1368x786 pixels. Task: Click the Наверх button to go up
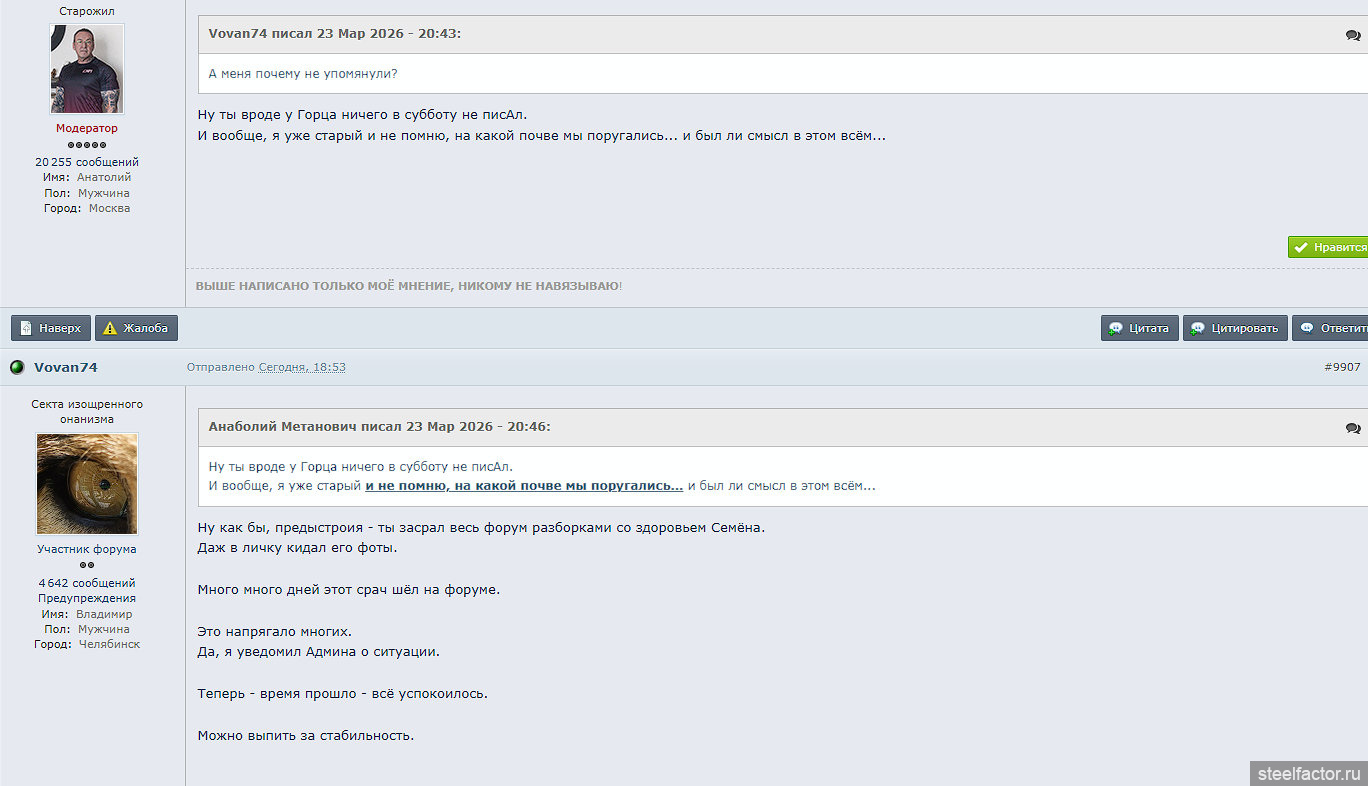tap(51, 328)
